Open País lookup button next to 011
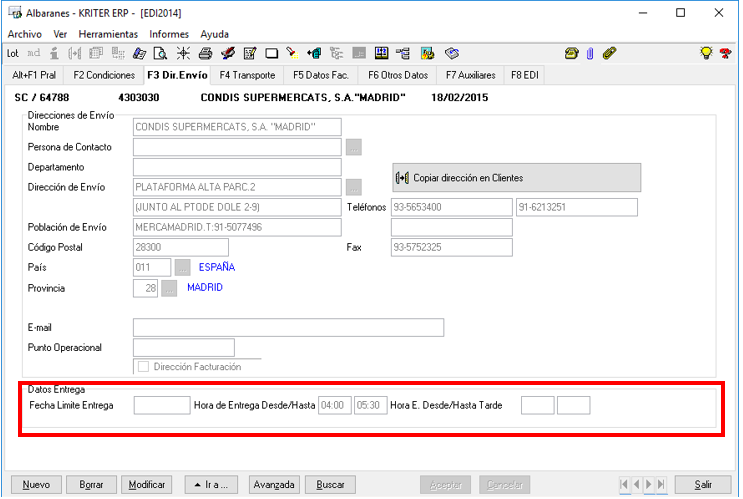The height and width of the screenshot is (499, 743). pos(182,267)
